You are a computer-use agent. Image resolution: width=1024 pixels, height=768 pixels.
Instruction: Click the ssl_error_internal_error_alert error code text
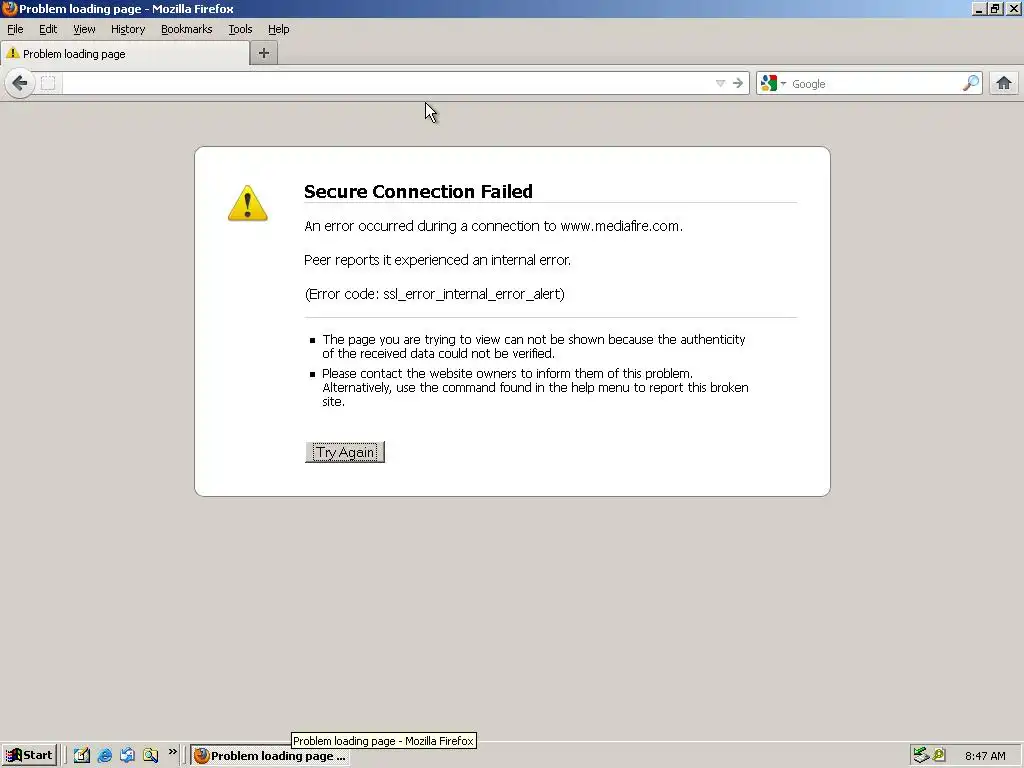[x=472, y=294]
